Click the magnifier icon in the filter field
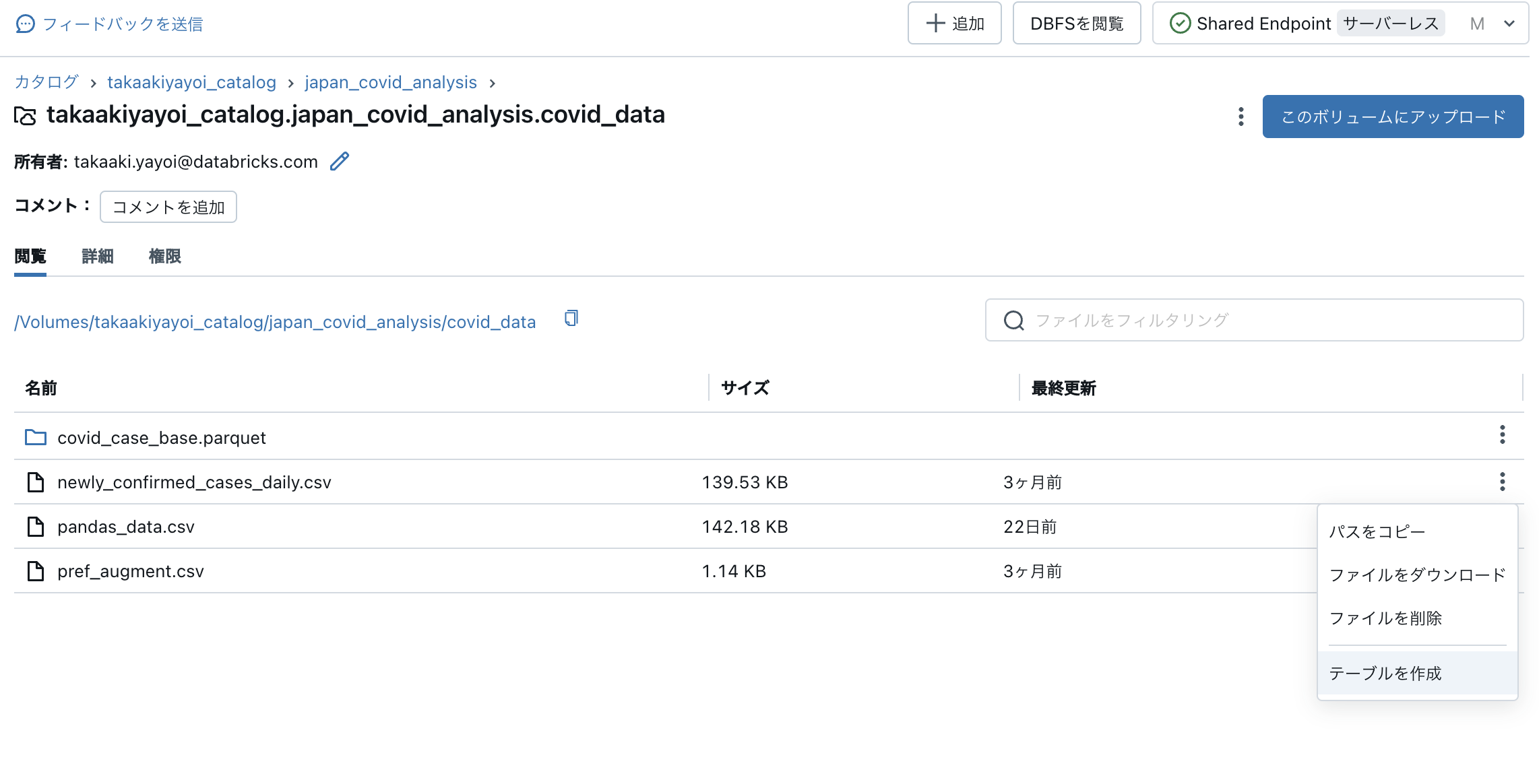 (x=1013, y=321)
